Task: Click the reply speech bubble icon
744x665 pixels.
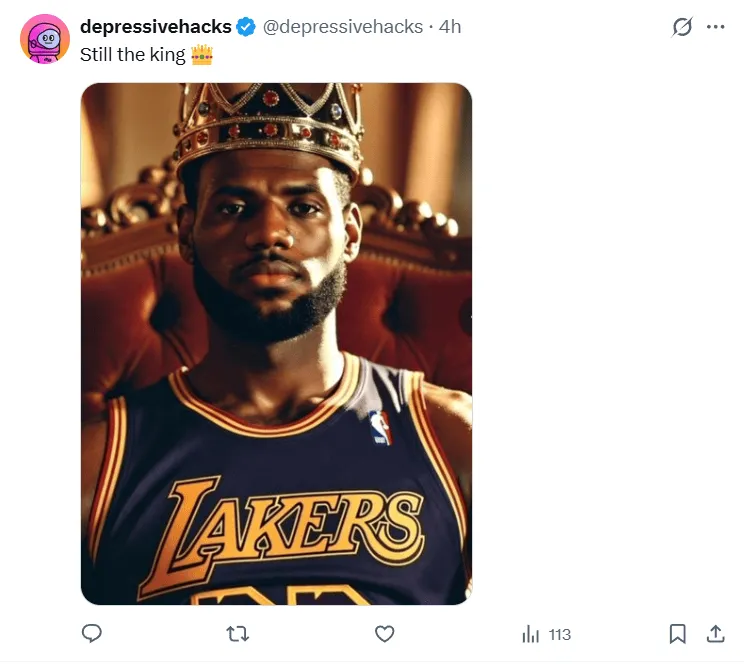Action: 92,633
